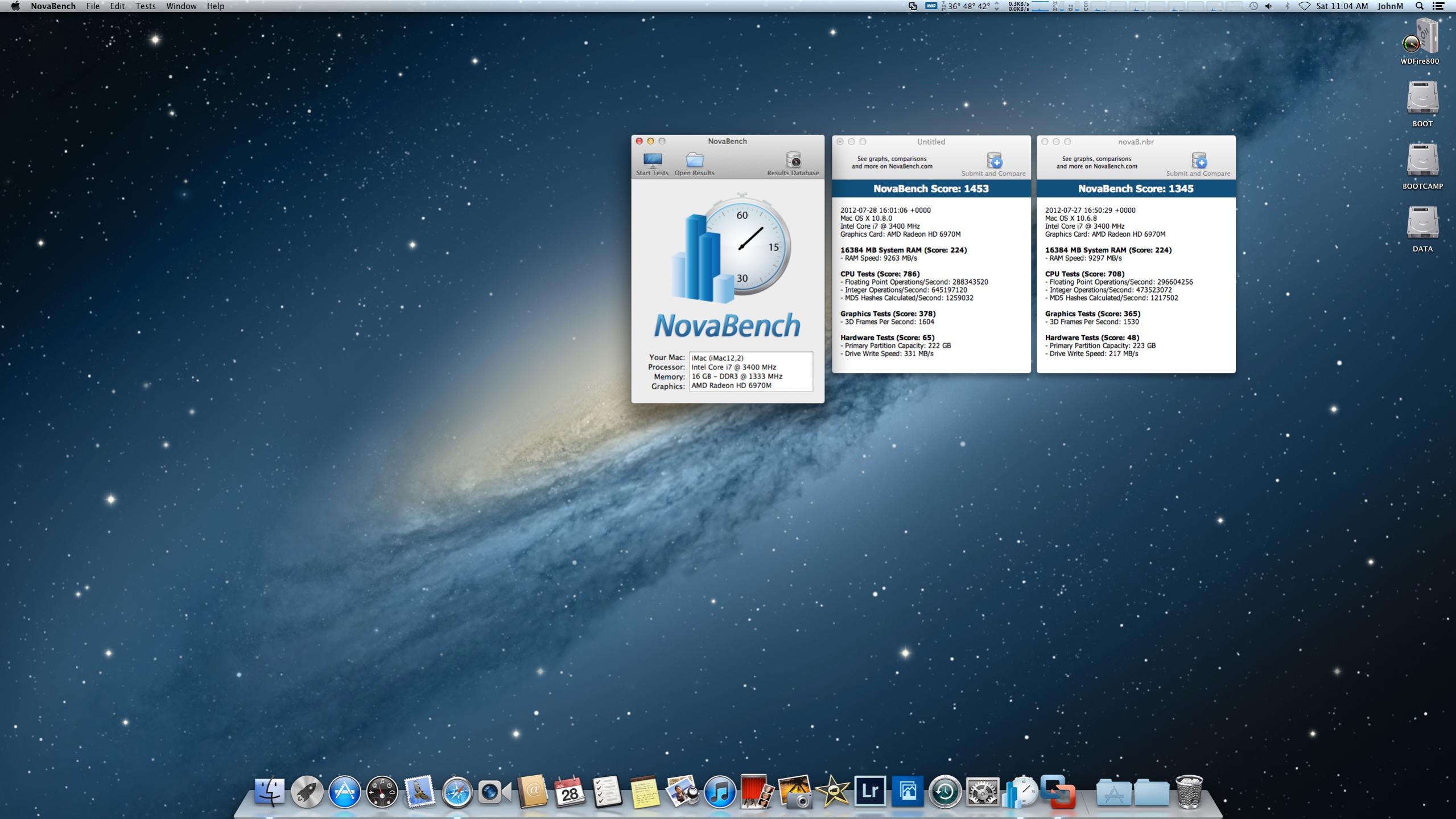Open the Window menu
Viewport: 1456px width, 819px height.
point(181,6)
